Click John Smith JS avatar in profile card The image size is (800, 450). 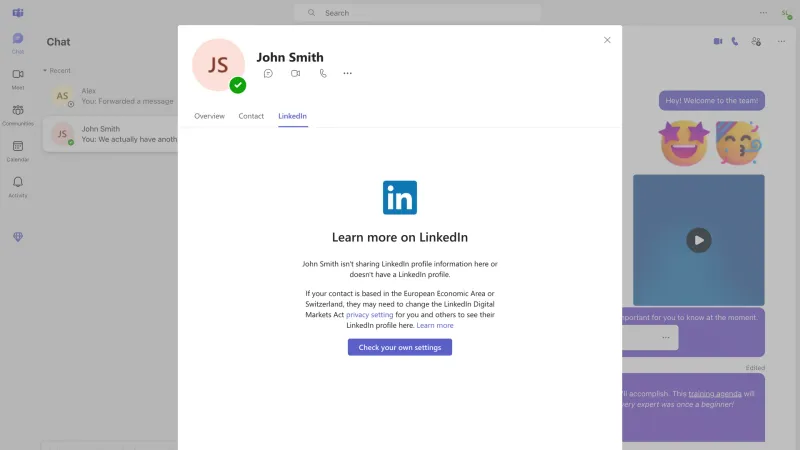pos(218,65)
